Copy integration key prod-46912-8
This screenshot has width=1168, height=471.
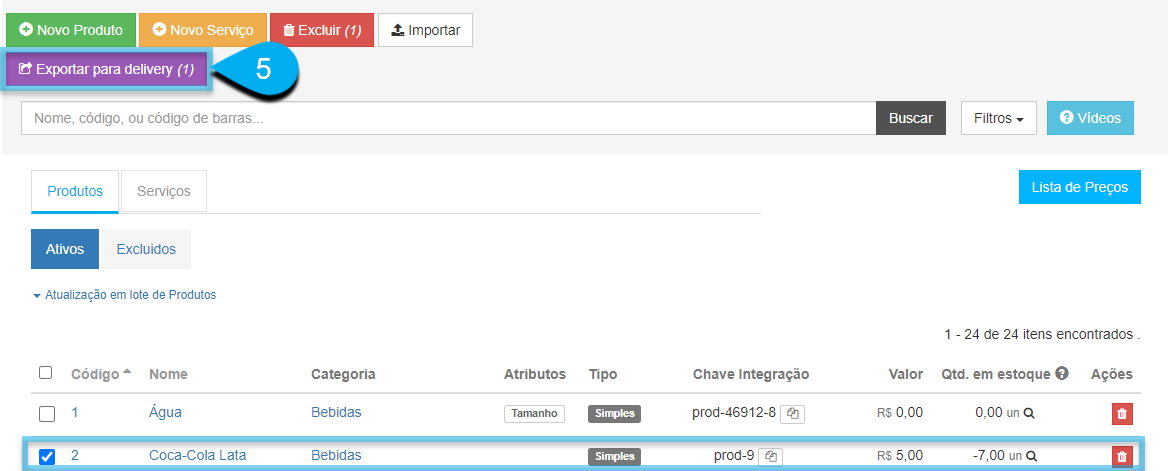tap(793, 414)
